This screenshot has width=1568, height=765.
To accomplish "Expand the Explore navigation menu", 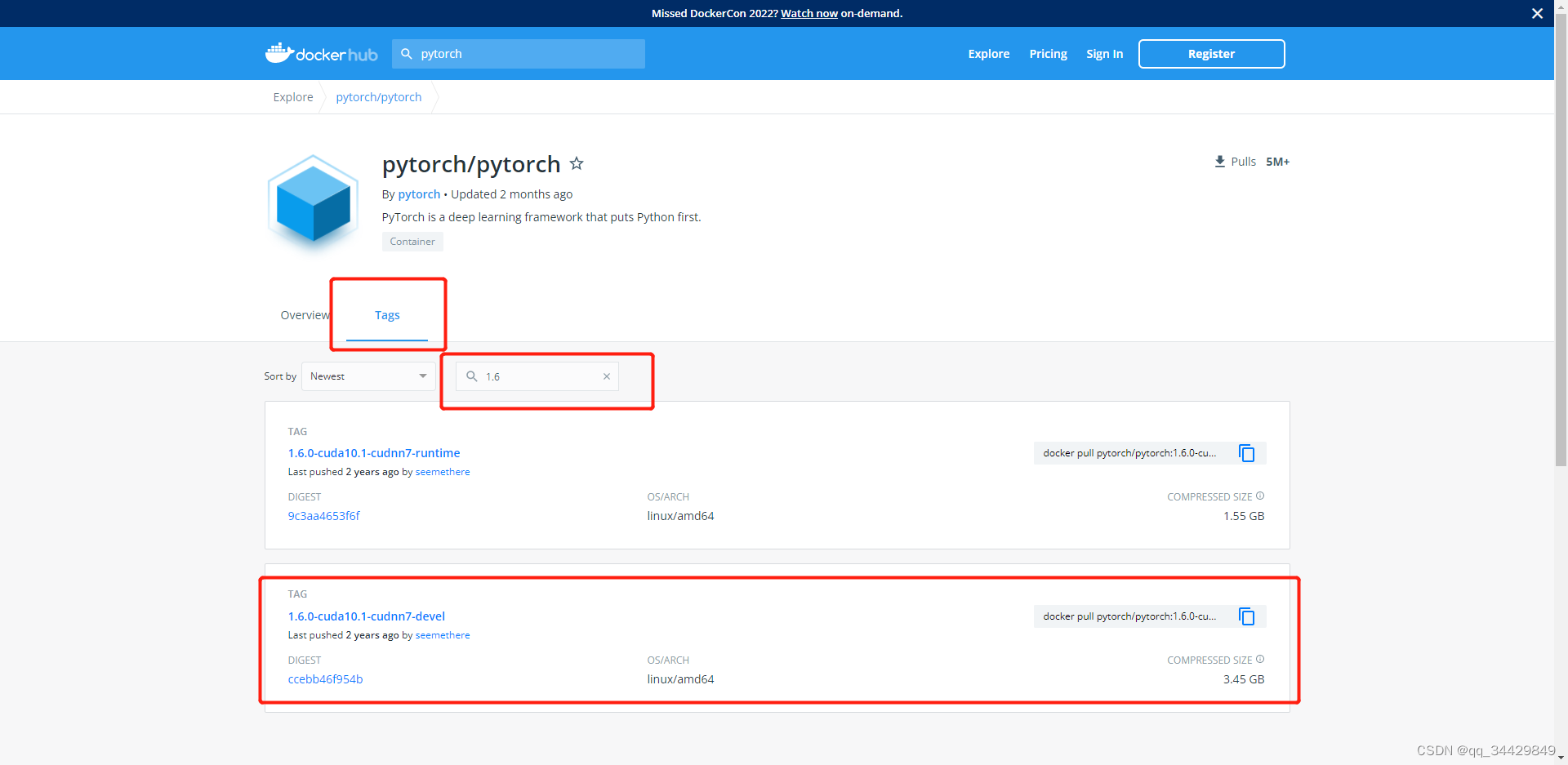I will point(988,53).
